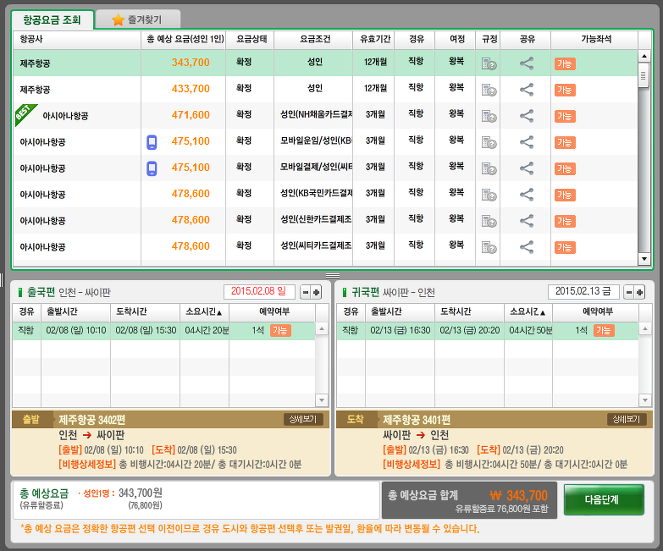
Task: Click 가능 seat button on 471,600 row
Action: tap(565, 117)
